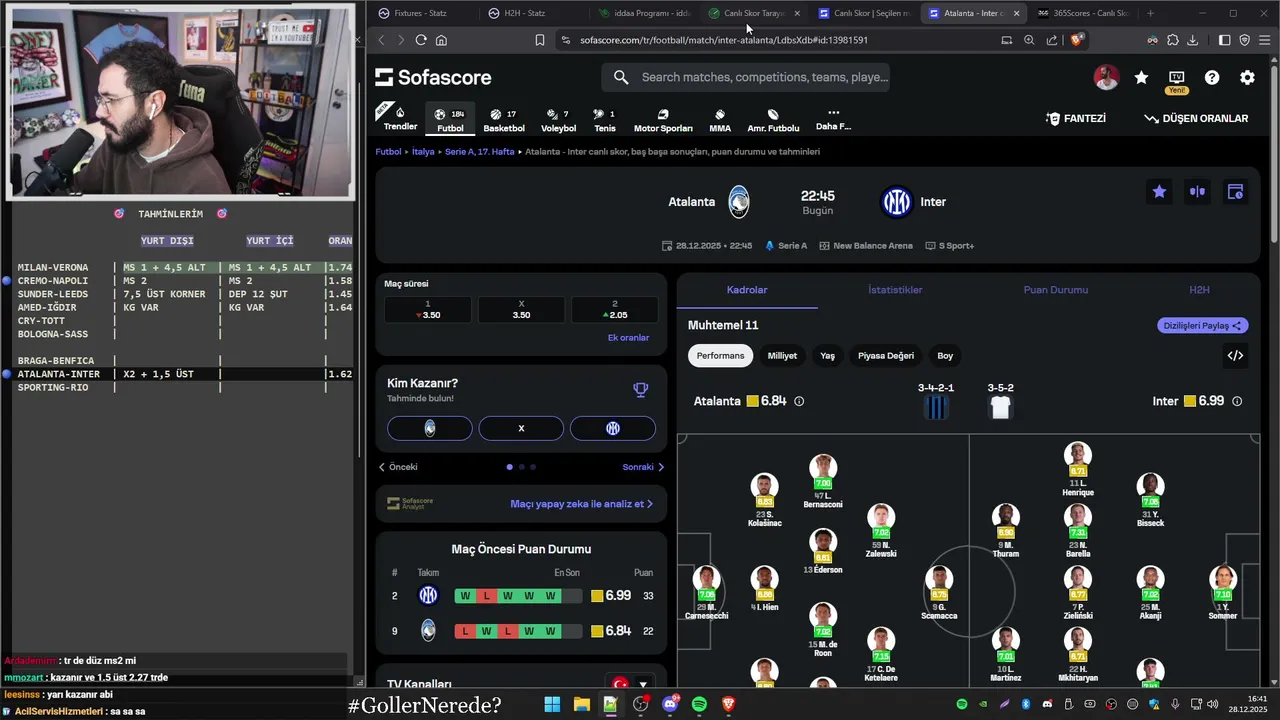Click the Sofascore logo
The image size is (1280, 720).
pos(433,77)
